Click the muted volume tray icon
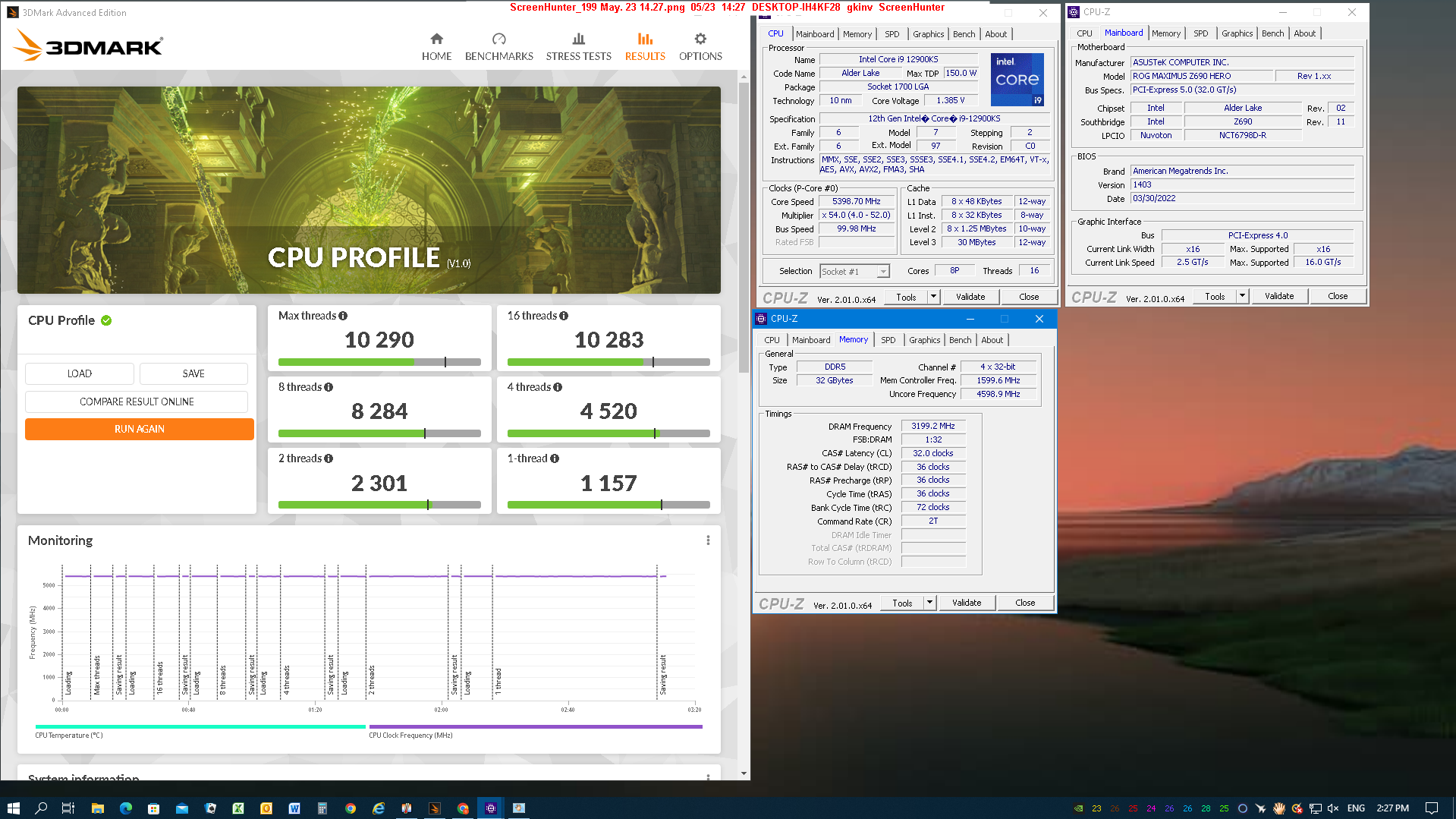 click(x=1333, y=808)
